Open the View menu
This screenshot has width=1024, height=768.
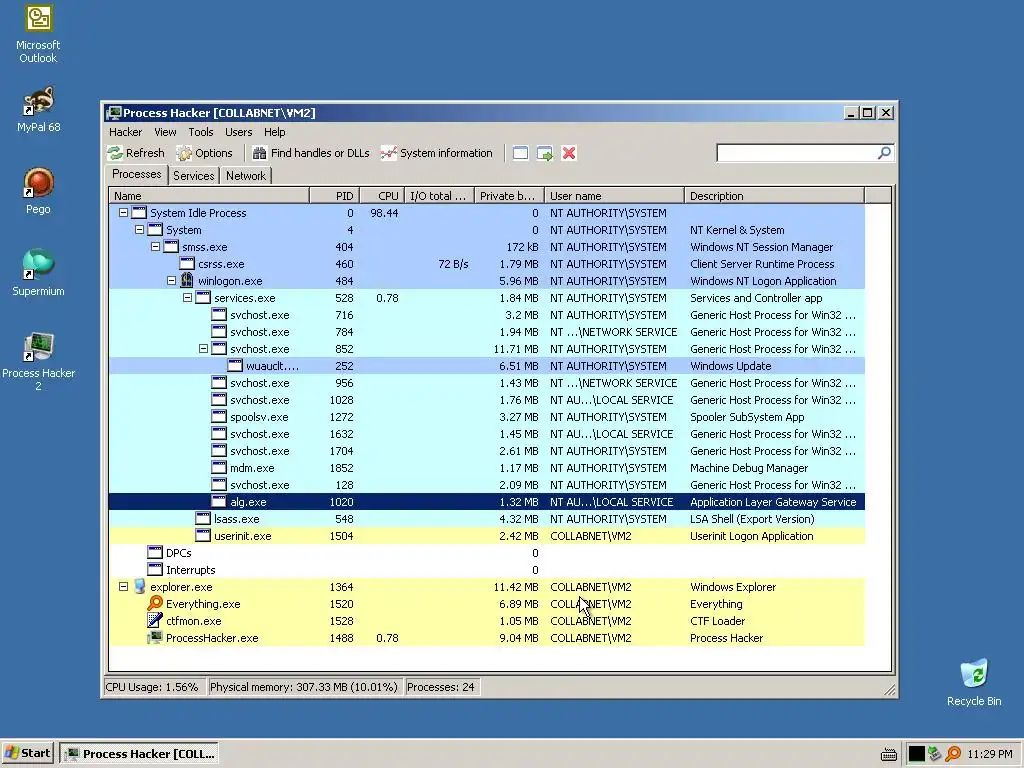point(165,132)
